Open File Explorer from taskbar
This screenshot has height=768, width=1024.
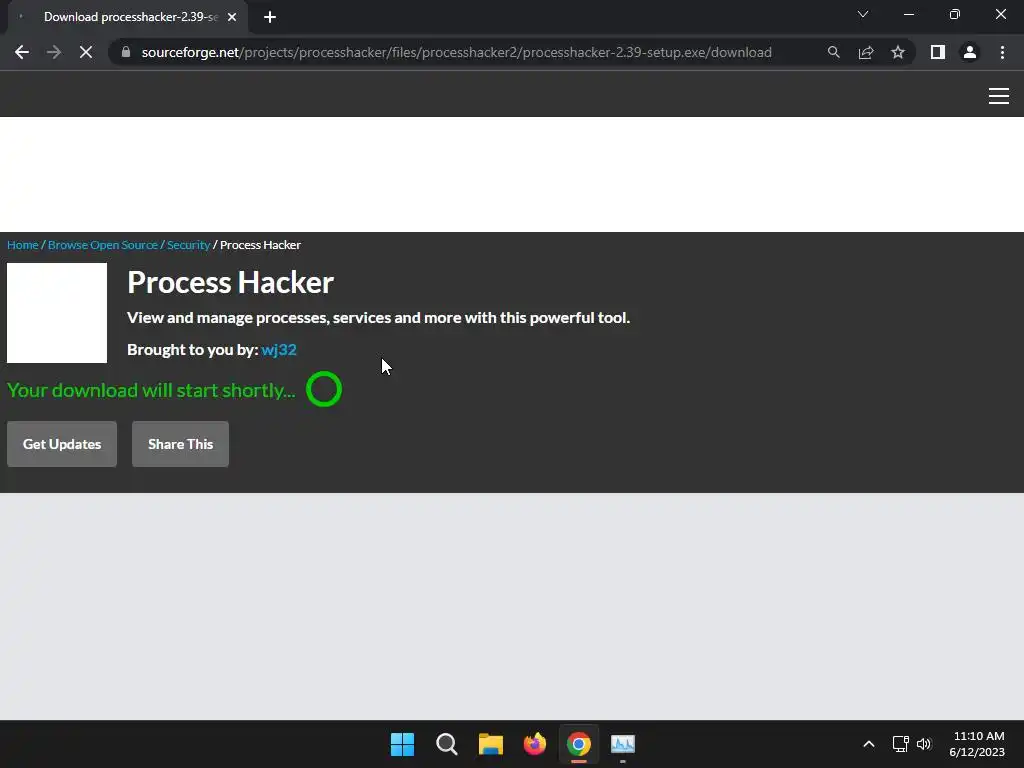point(490,744)
